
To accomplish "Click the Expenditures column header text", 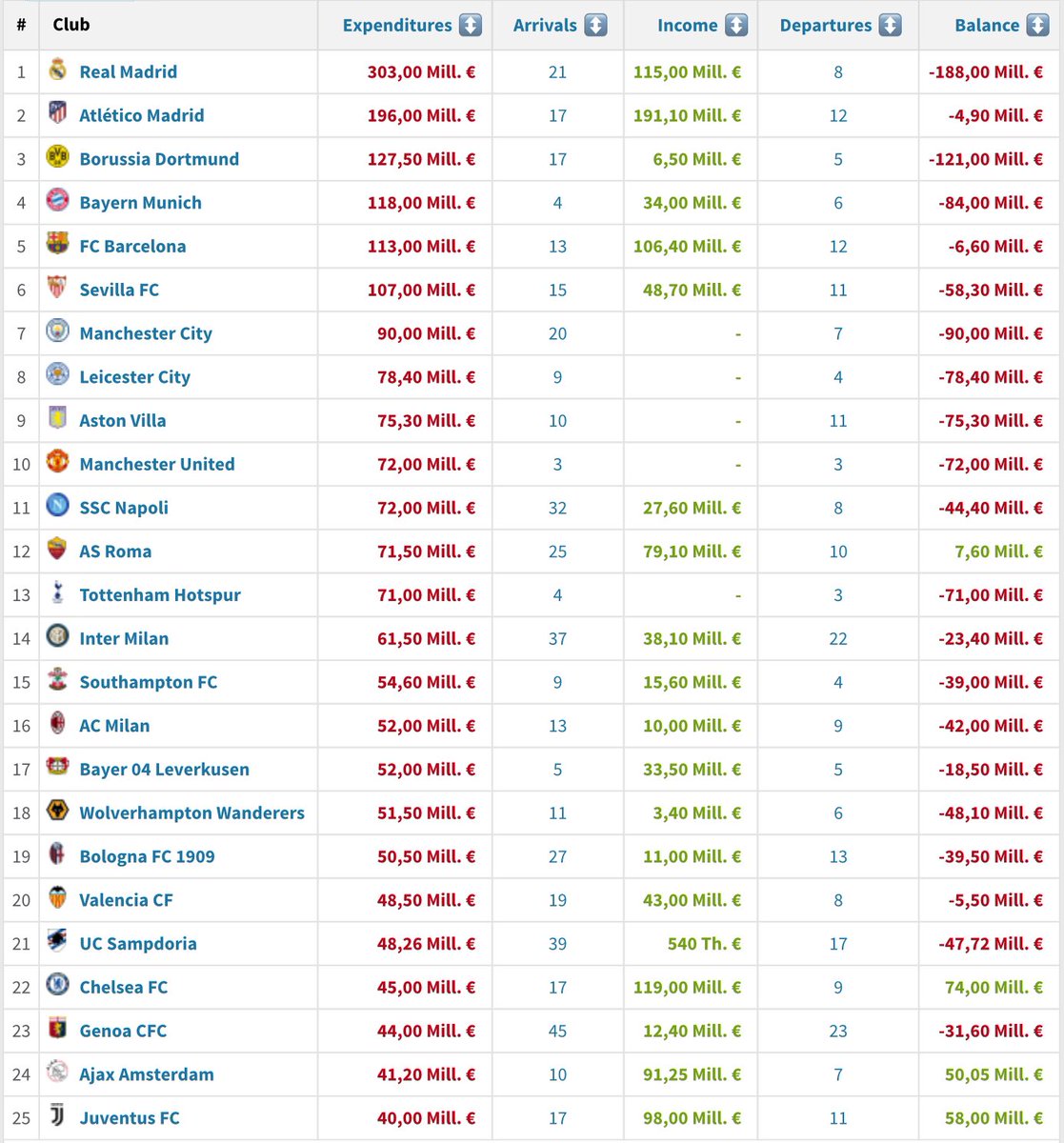I will (397, 26).
